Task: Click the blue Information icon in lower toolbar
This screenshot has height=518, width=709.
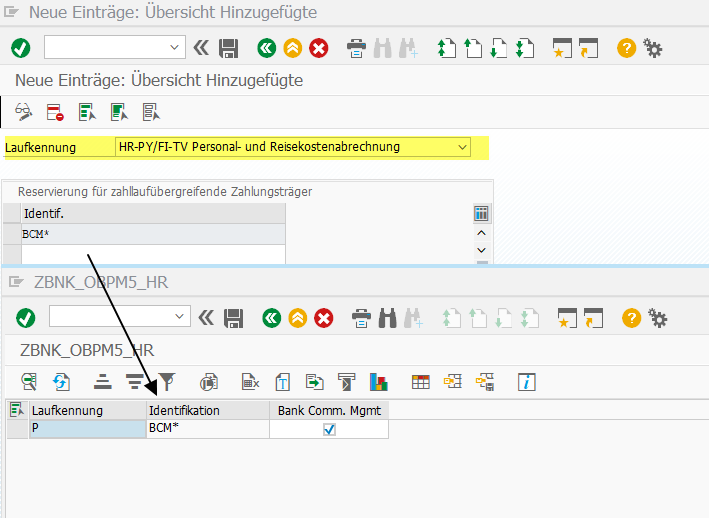Action: (x=526, y=381)
